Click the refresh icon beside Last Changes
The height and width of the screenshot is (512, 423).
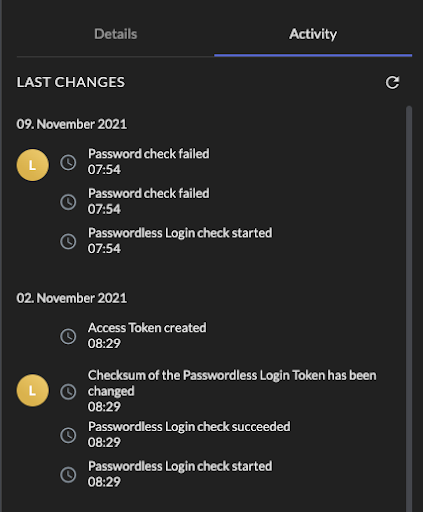pyautogui.click(x=392, y=82)
